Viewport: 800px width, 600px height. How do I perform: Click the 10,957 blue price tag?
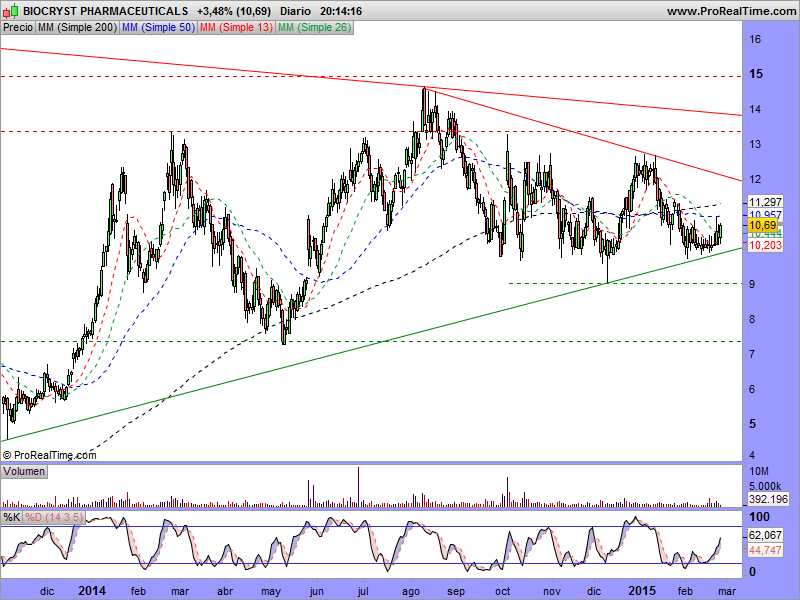point(765,214)
